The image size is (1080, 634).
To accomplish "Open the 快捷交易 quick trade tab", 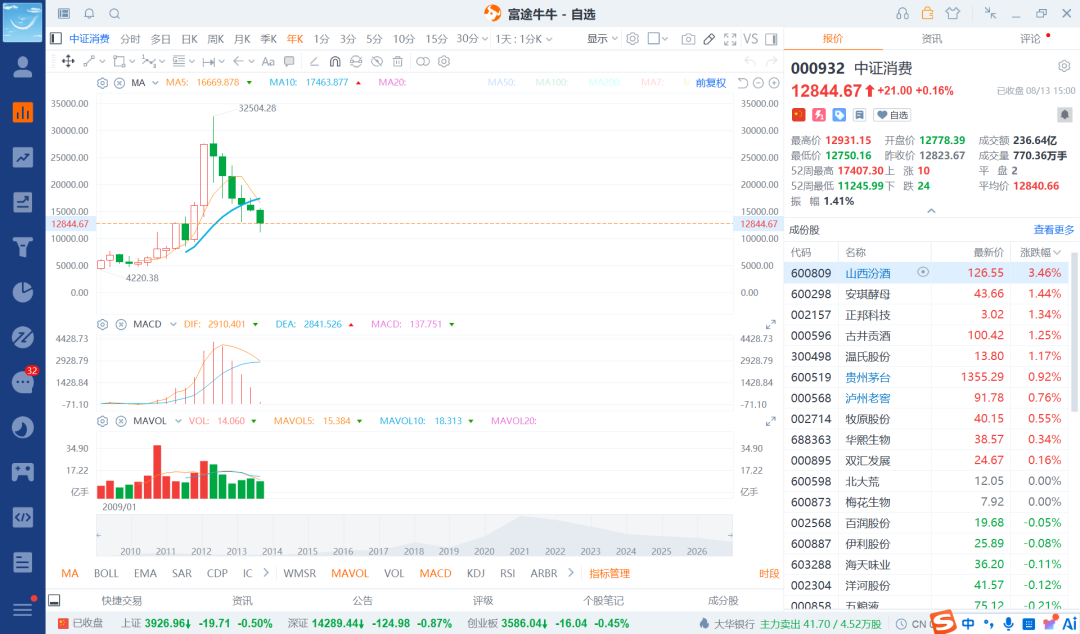I will 122,600.
